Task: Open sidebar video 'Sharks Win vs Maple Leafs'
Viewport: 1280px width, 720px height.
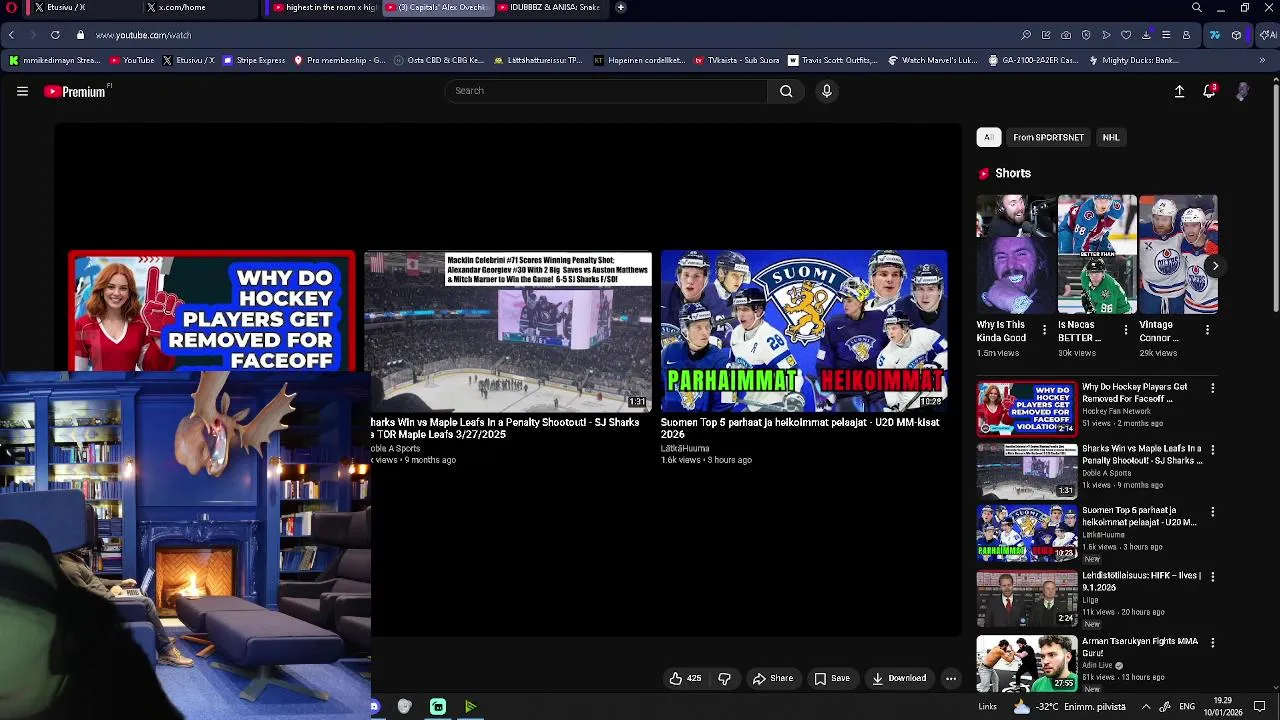Action: [1027, 470]
